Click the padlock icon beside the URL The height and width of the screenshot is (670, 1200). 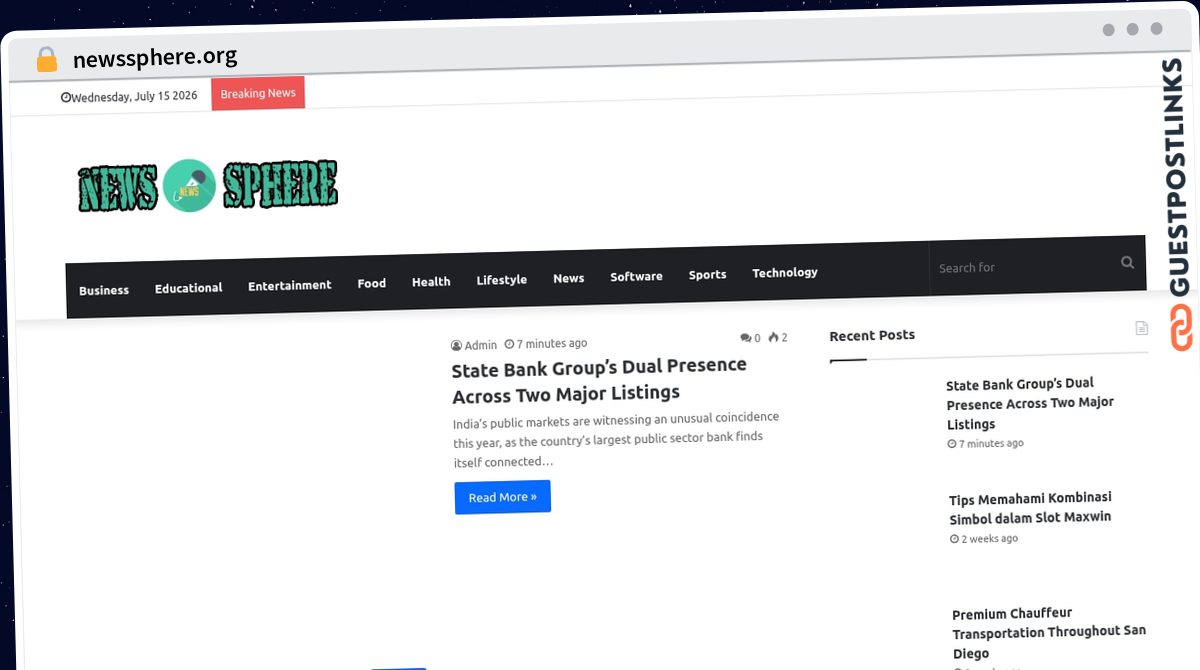coord(46,60)
